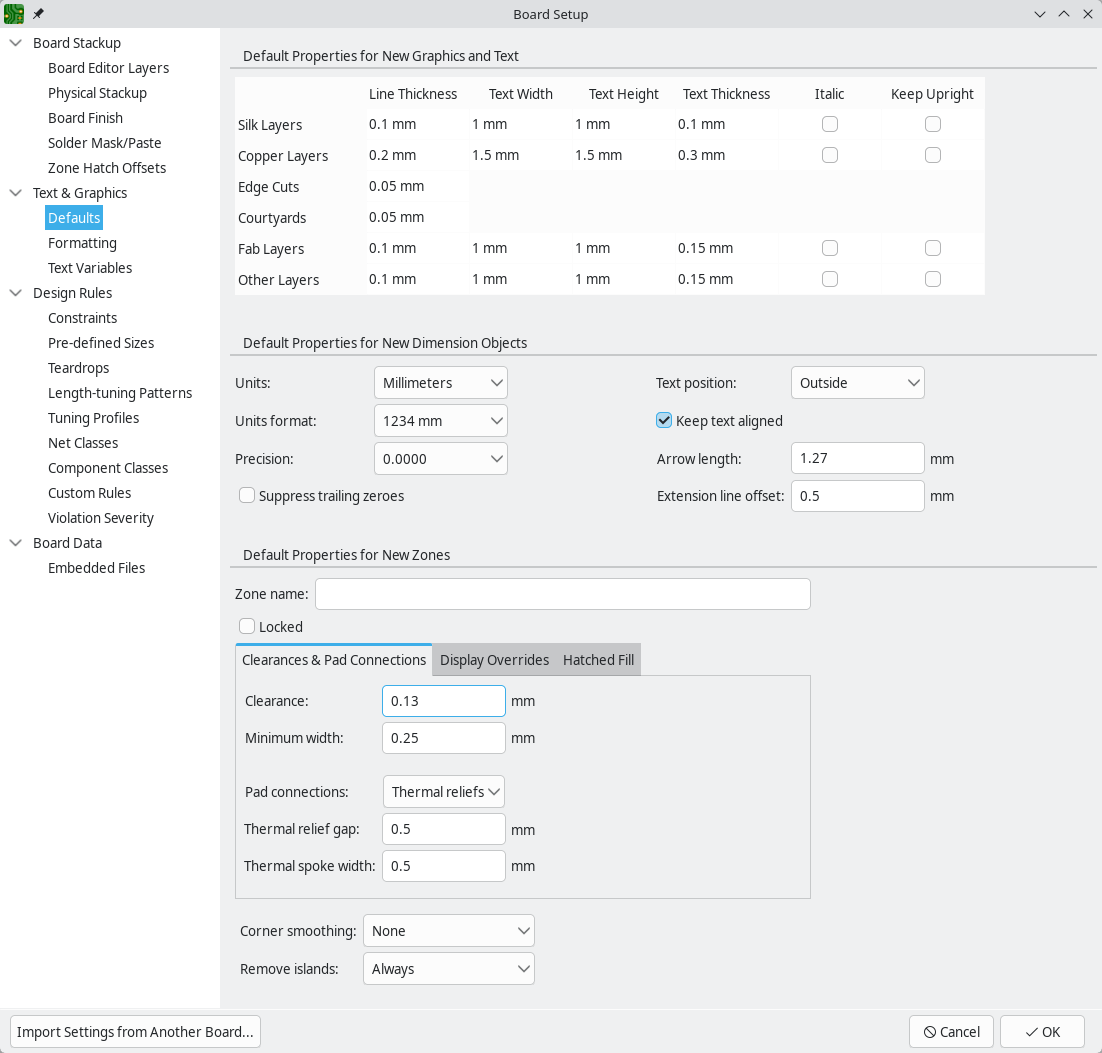The width and height of the screenshot is (1102, 1053).
Task: Uncheck Keep text aligned
Action: pyautogui.click(x=664, y=420)
